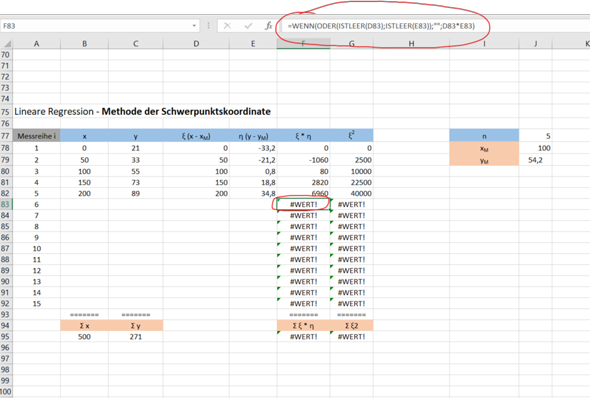The height and width of the screenshot is (398, 590).
Task: Open the Insert Function fx button
Action: (x=269, y=26)
